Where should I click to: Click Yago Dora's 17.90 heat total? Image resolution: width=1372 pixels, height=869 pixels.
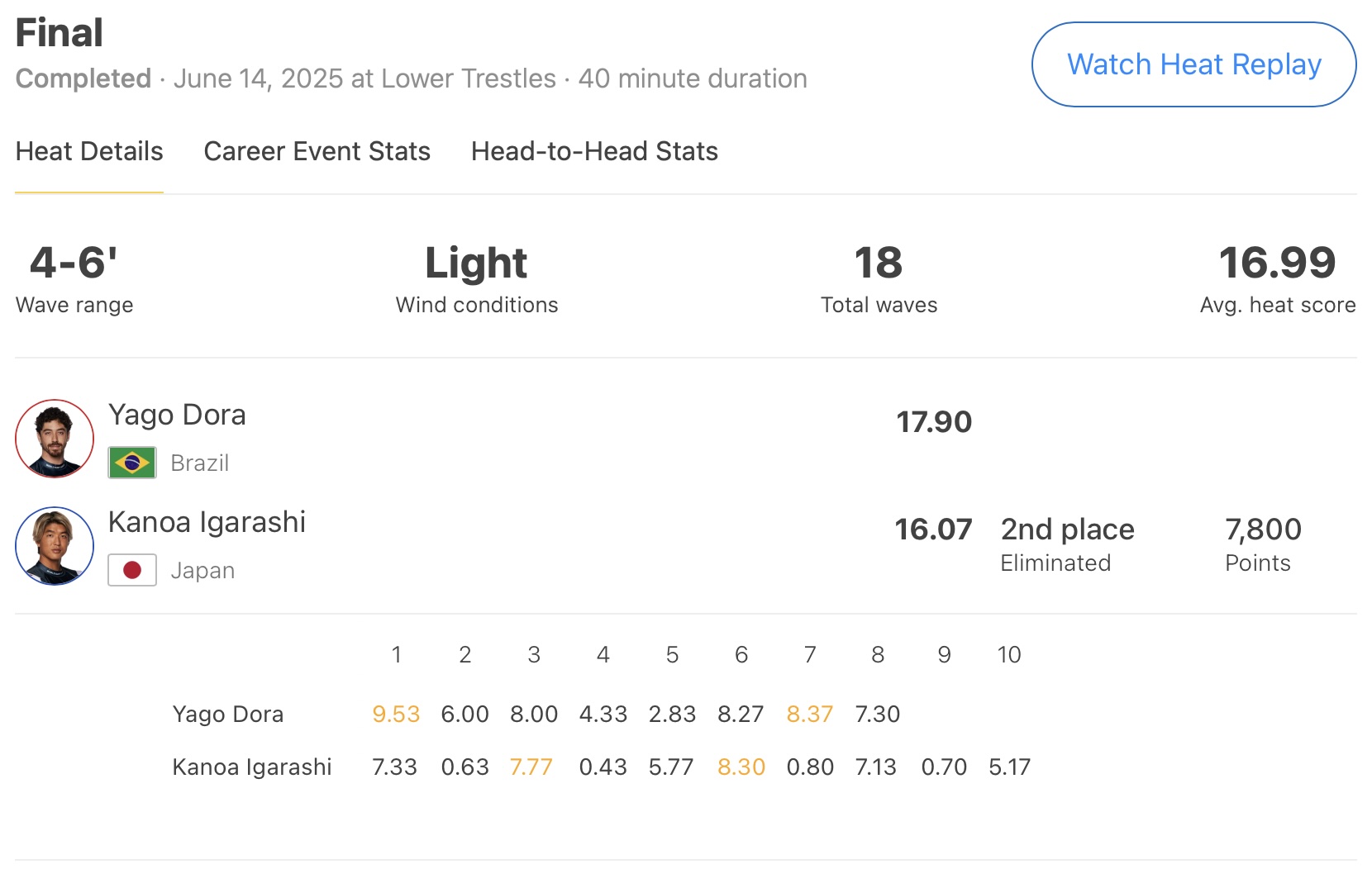click(x=934, y=422)
